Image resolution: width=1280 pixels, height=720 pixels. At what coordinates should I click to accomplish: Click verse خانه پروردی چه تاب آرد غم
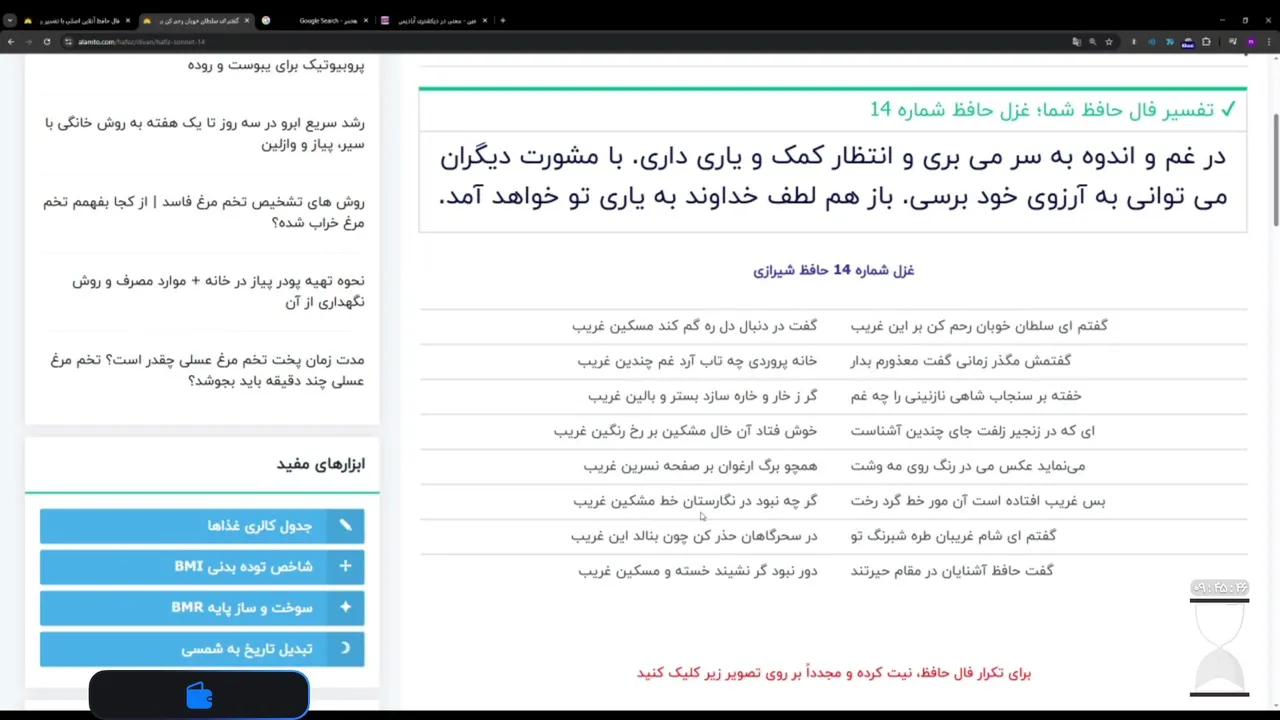click(x=697, y=361)
